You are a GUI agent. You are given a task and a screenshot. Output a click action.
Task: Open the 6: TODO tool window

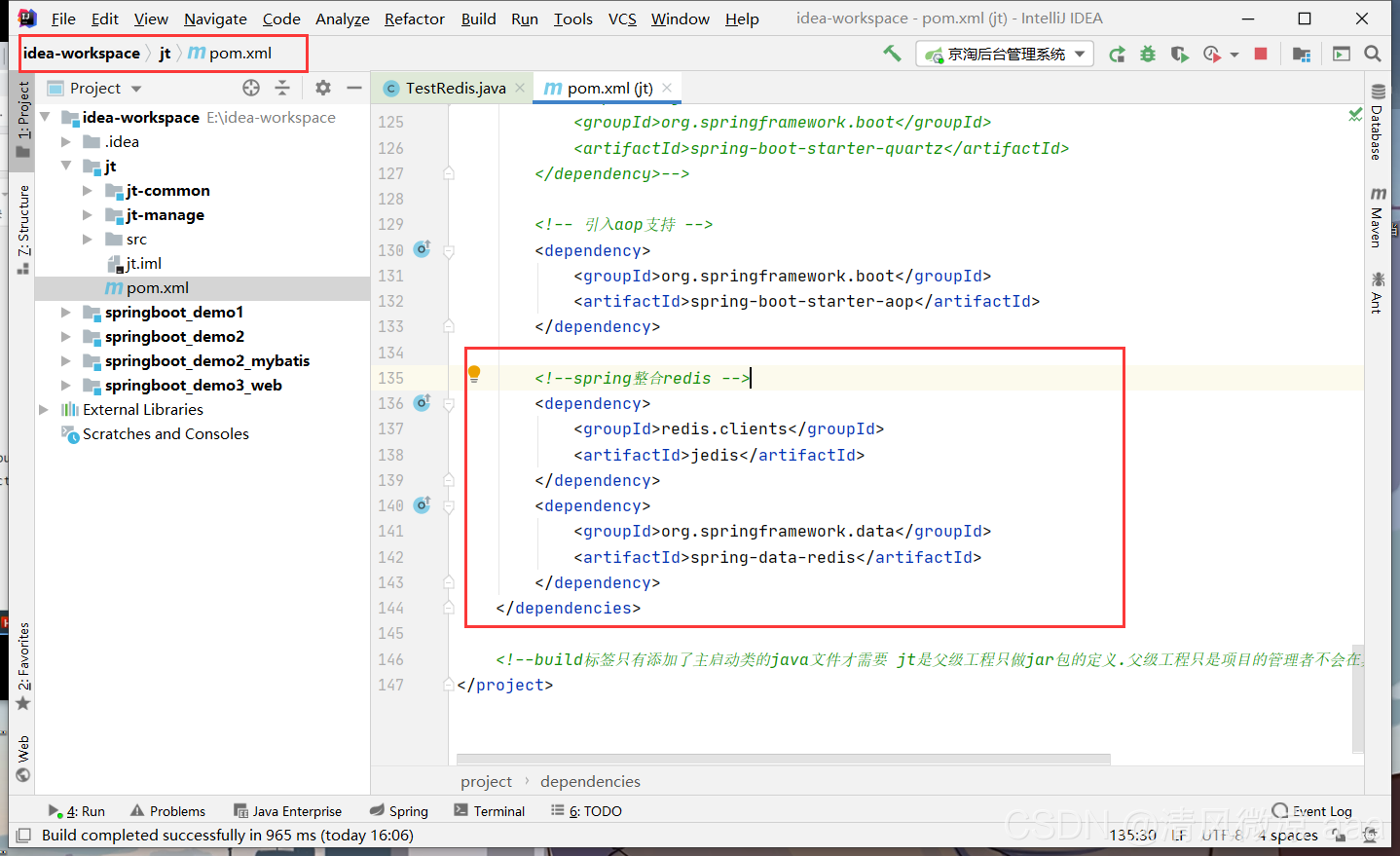tap(586, 810)
